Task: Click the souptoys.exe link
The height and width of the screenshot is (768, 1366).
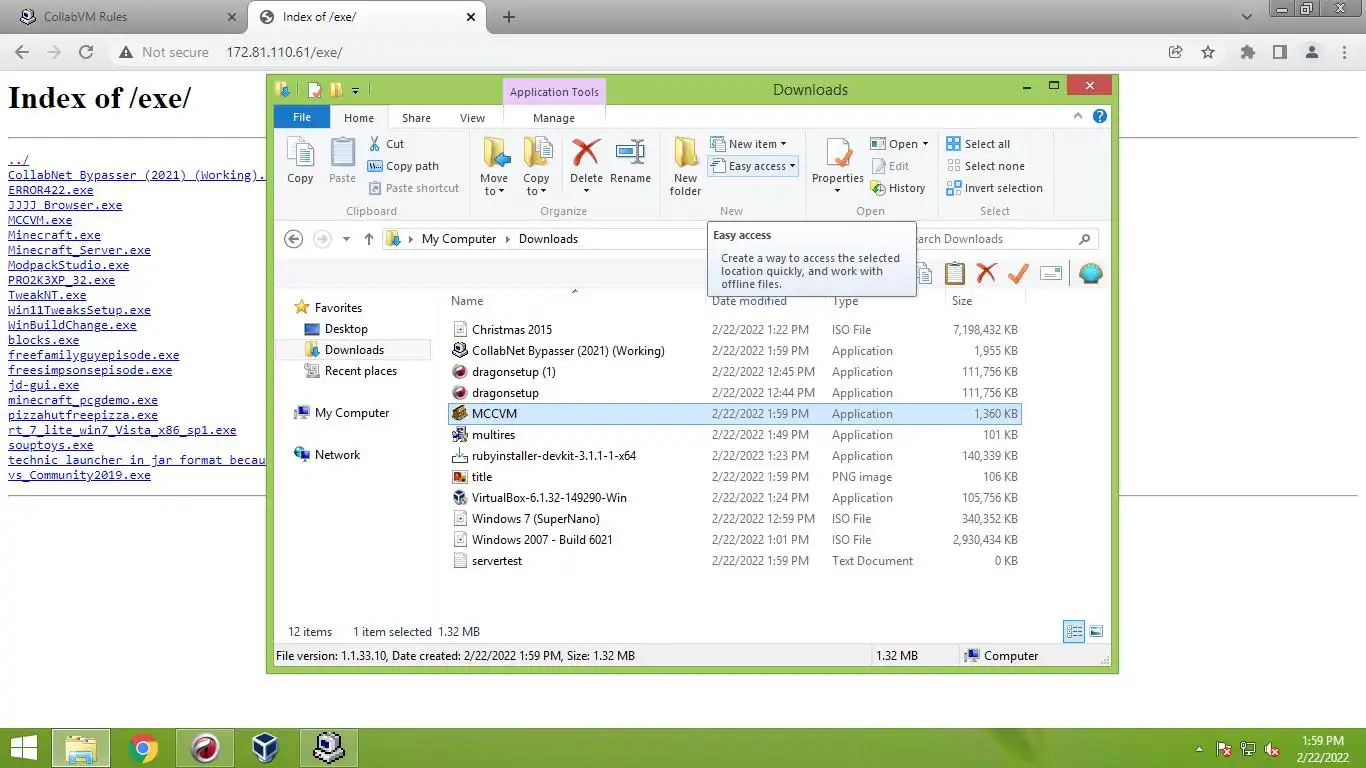Action: click(50, 445)
